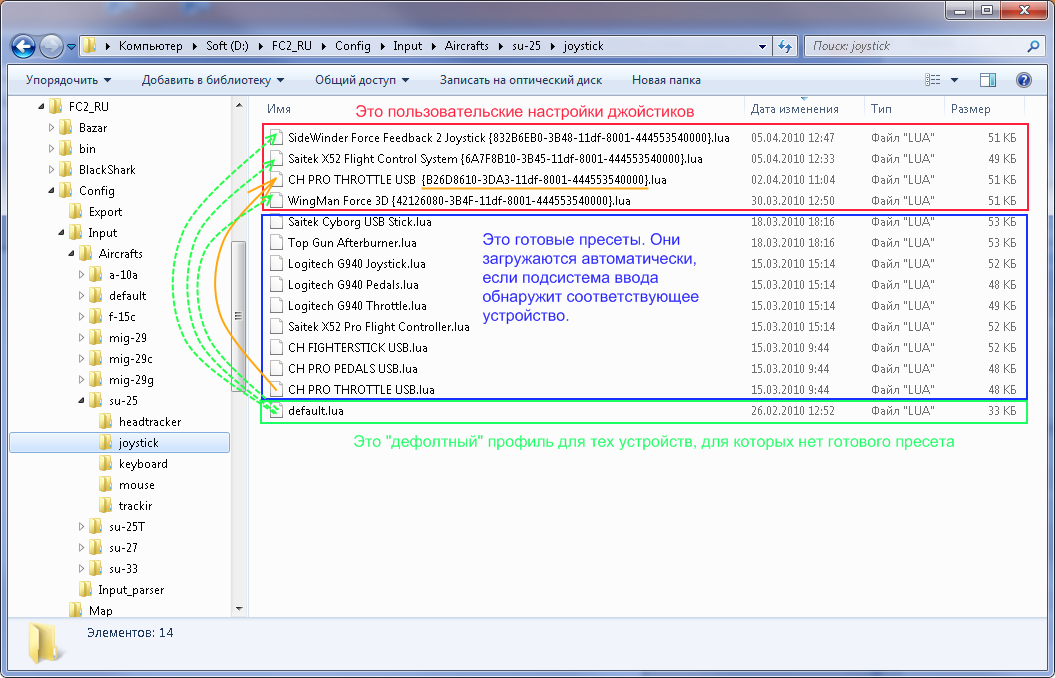Select the f-15c folder in tree
The image size is (1055, 678).
[x=122, y=317]
